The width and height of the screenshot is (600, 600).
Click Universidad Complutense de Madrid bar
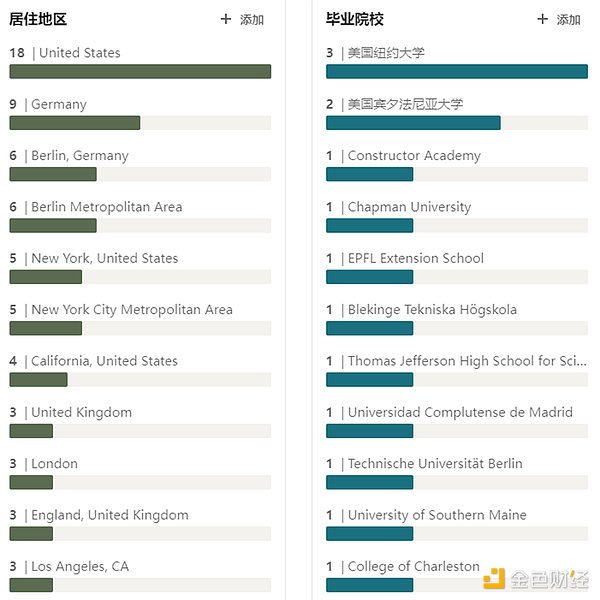point(369,431)
